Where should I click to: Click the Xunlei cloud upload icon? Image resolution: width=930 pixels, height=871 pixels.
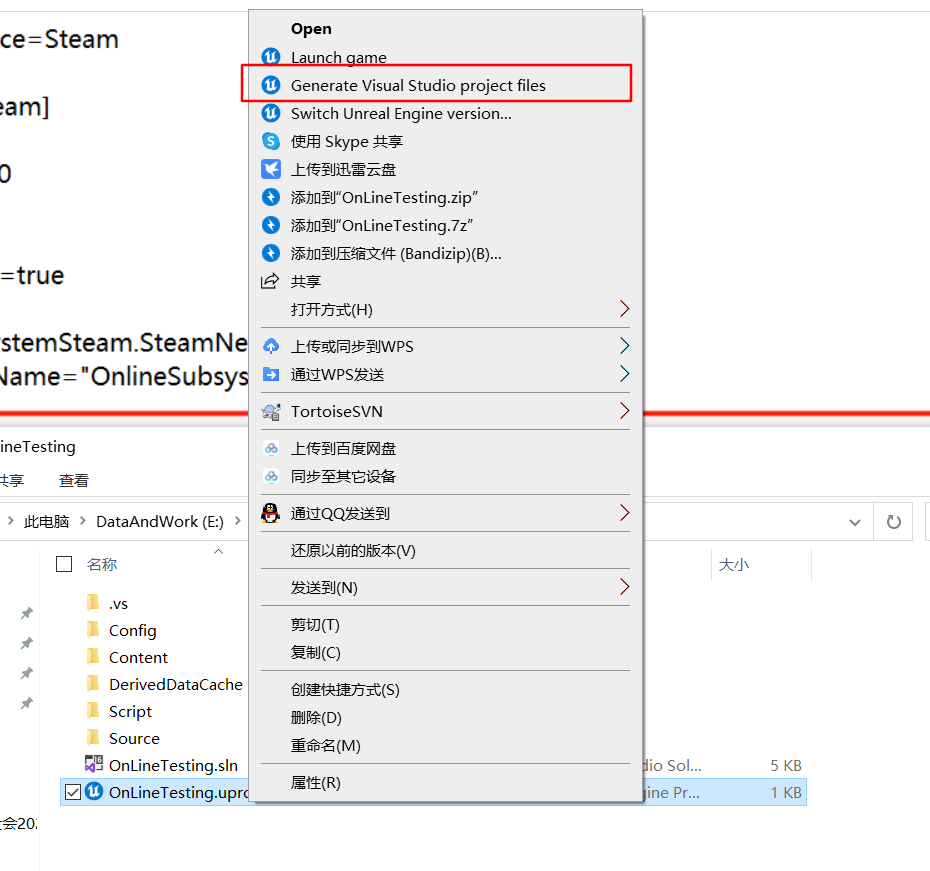(x=270, y=169)
